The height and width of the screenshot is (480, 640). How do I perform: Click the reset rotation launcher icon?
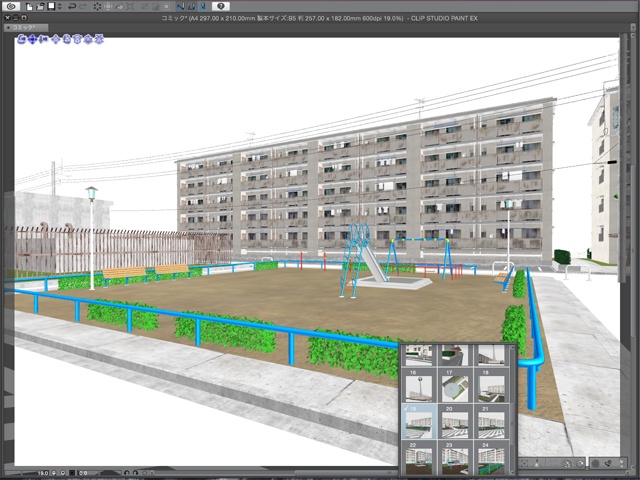[579, 463]
